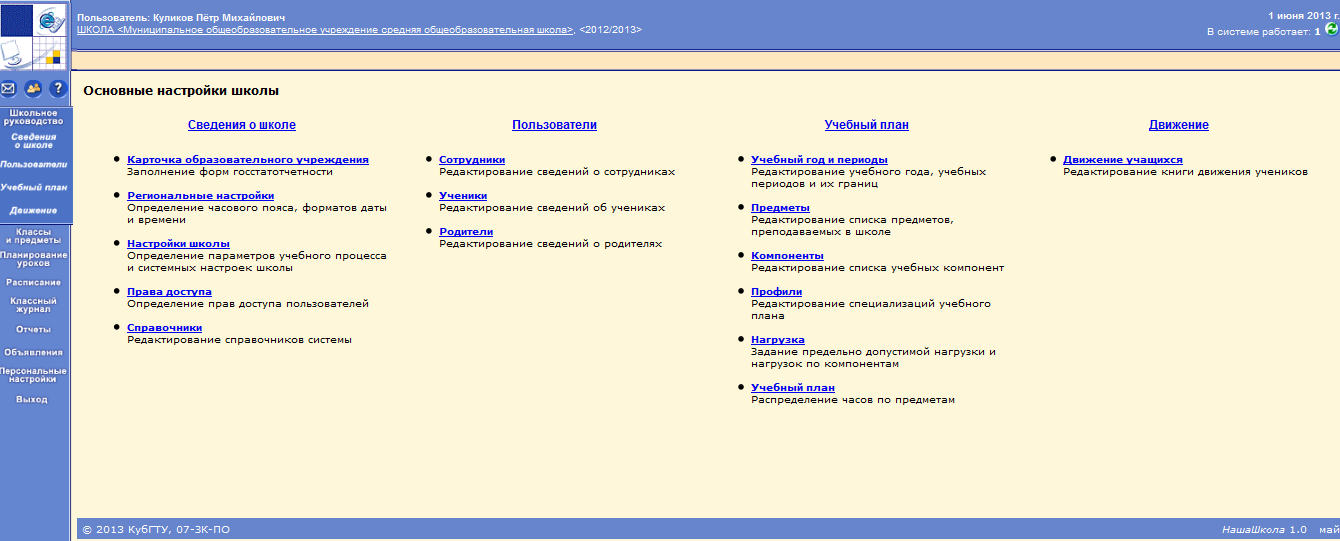Click the user name Куликов Пётр Михайлович
The width and height of the screenshot is (1340, 541).
pyautogui.click(x=218, y=18)
